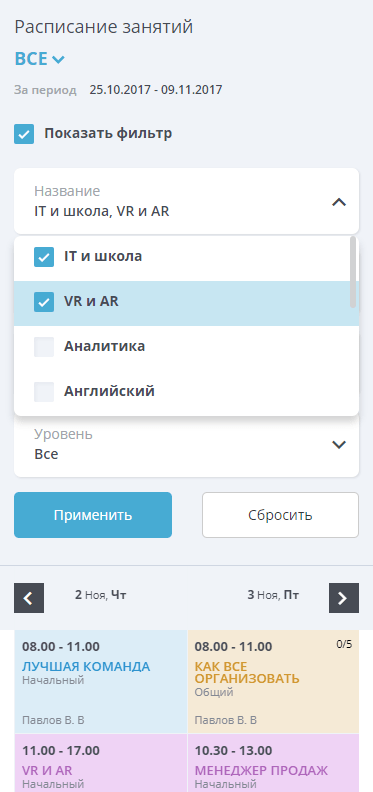
Task: Open the Уровень dropdown field
Action: pos(186,446)
